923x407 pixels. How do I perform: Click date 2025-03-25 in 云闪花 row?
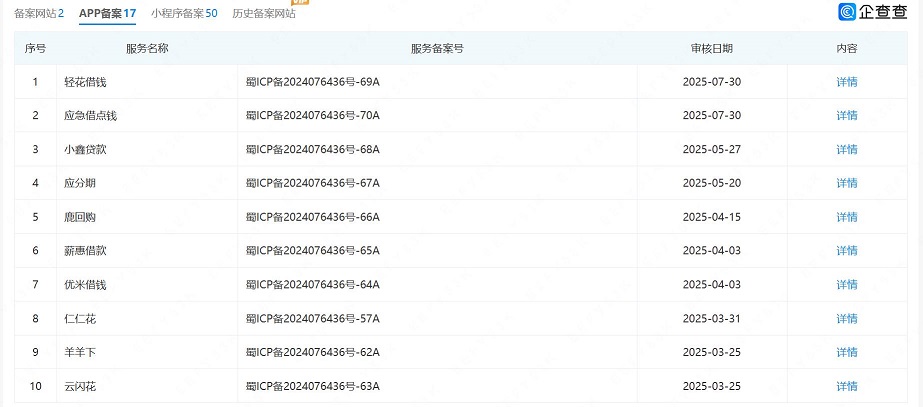(712, 386)
